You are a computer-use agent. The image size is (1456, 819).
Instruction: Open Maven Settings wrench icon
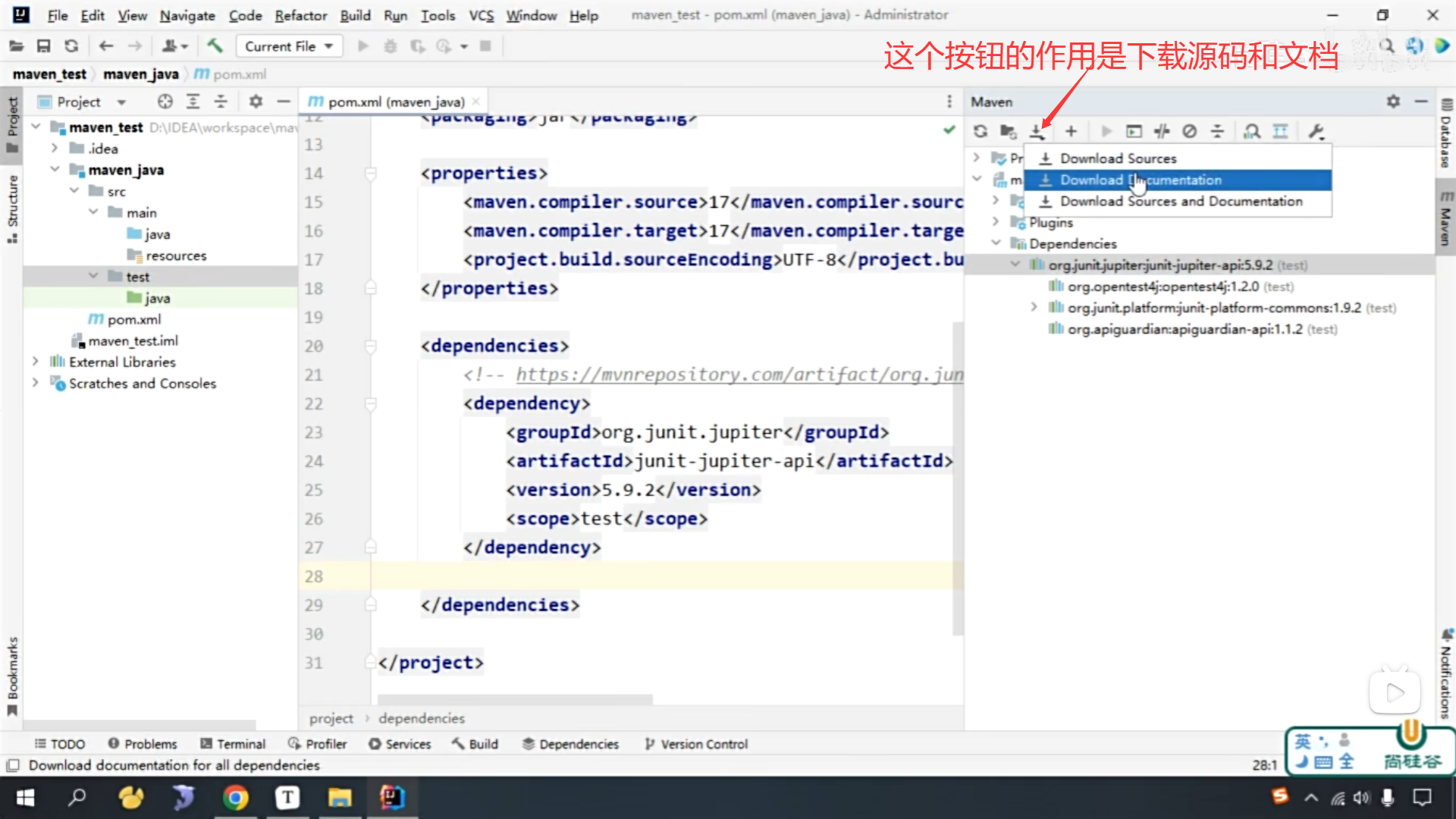[1316, 131]
